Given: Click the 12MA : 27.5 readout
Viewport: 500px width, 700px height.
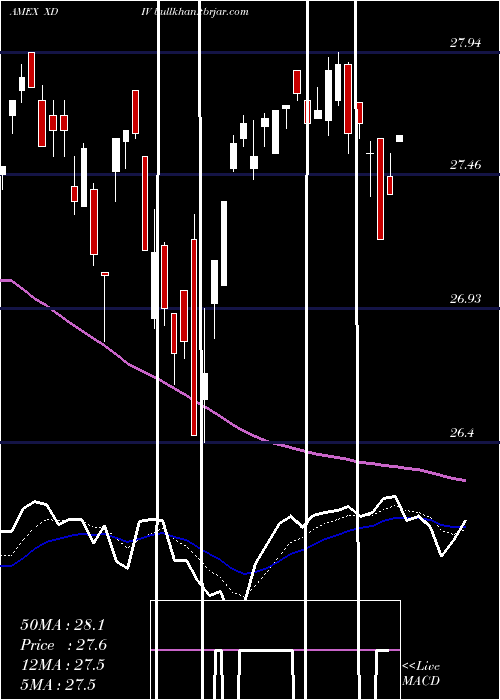Looking at the screenshot, I should tap(62, 664).
